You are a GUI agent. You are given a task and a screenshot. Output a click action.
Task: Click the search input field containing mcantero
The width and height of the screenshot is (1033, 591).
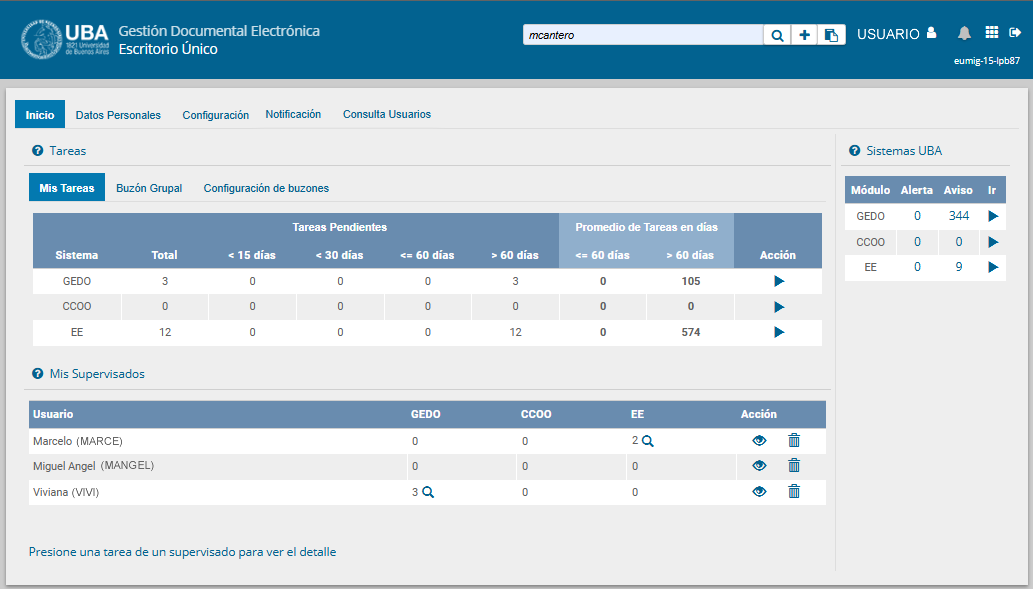point(642,35)
